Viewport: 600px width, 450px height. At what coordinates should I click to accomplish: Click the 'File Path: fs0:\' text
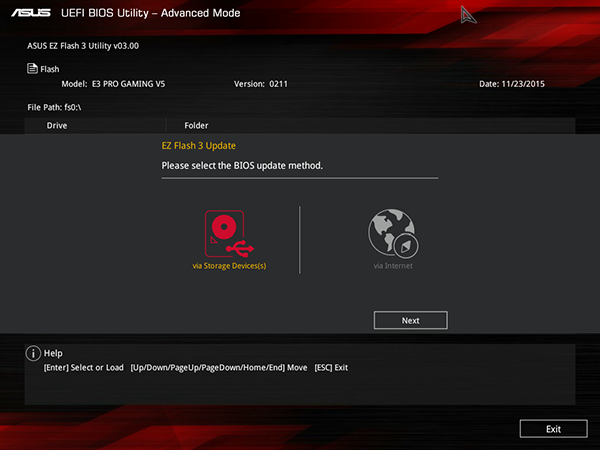click(54, 108)
